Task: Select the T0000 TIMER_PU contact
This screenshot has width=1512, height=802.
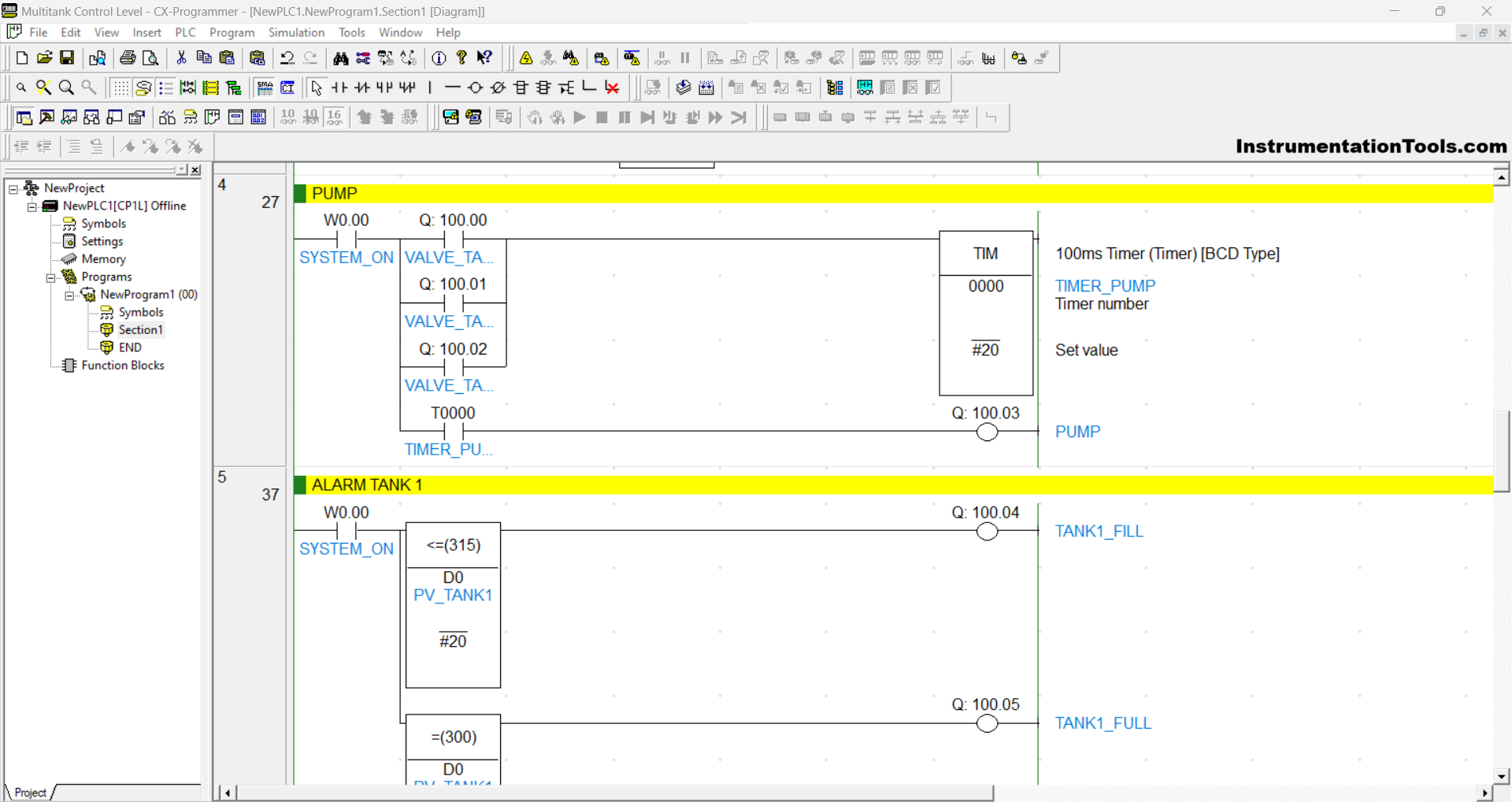Action: 454,431
